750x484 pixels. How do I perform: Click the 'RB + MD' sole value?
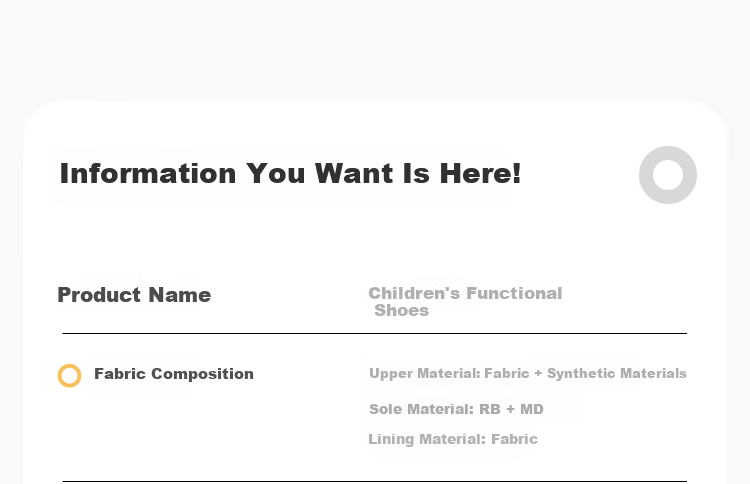[x=511, y=409]
